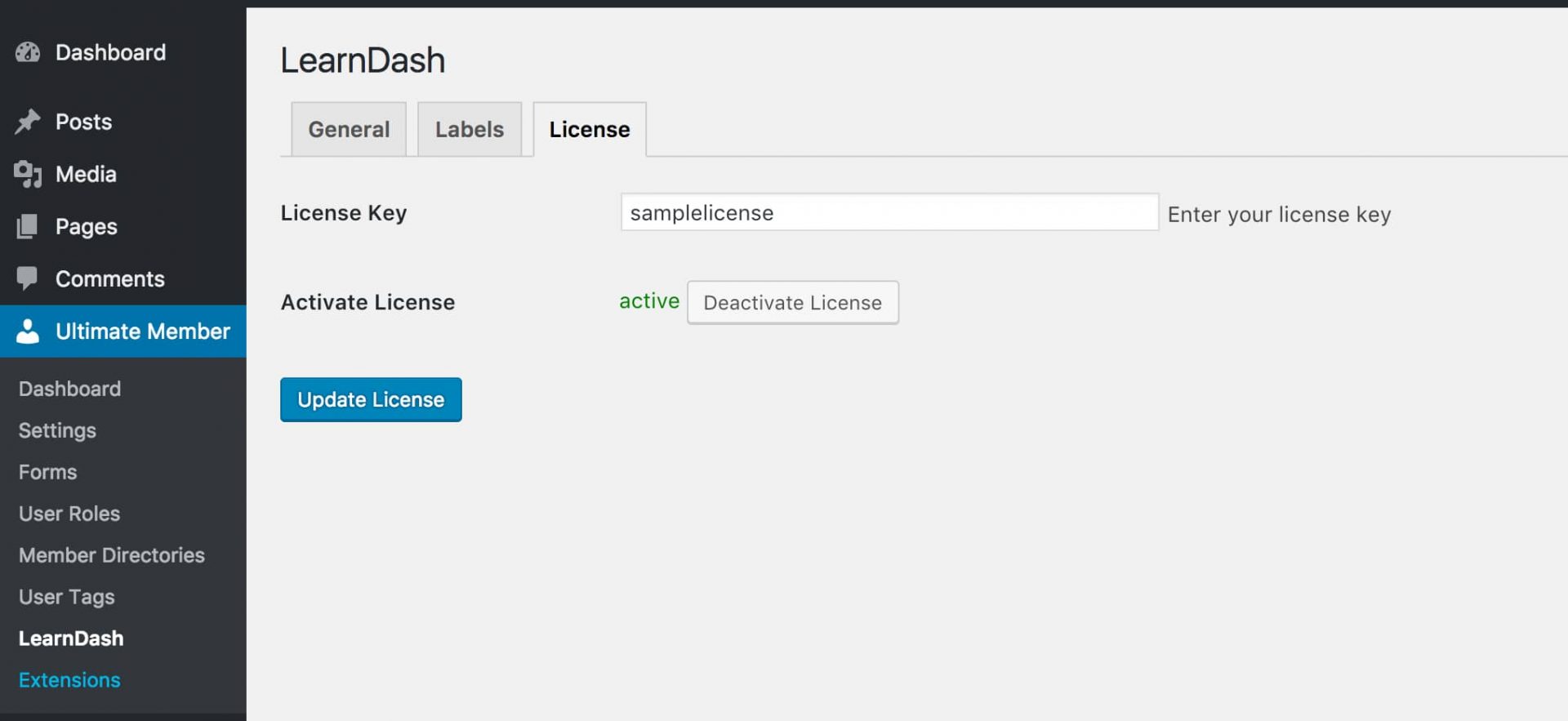Open the Extensions link
This screenshot has height=721, width=1568.
click(69, 680)
